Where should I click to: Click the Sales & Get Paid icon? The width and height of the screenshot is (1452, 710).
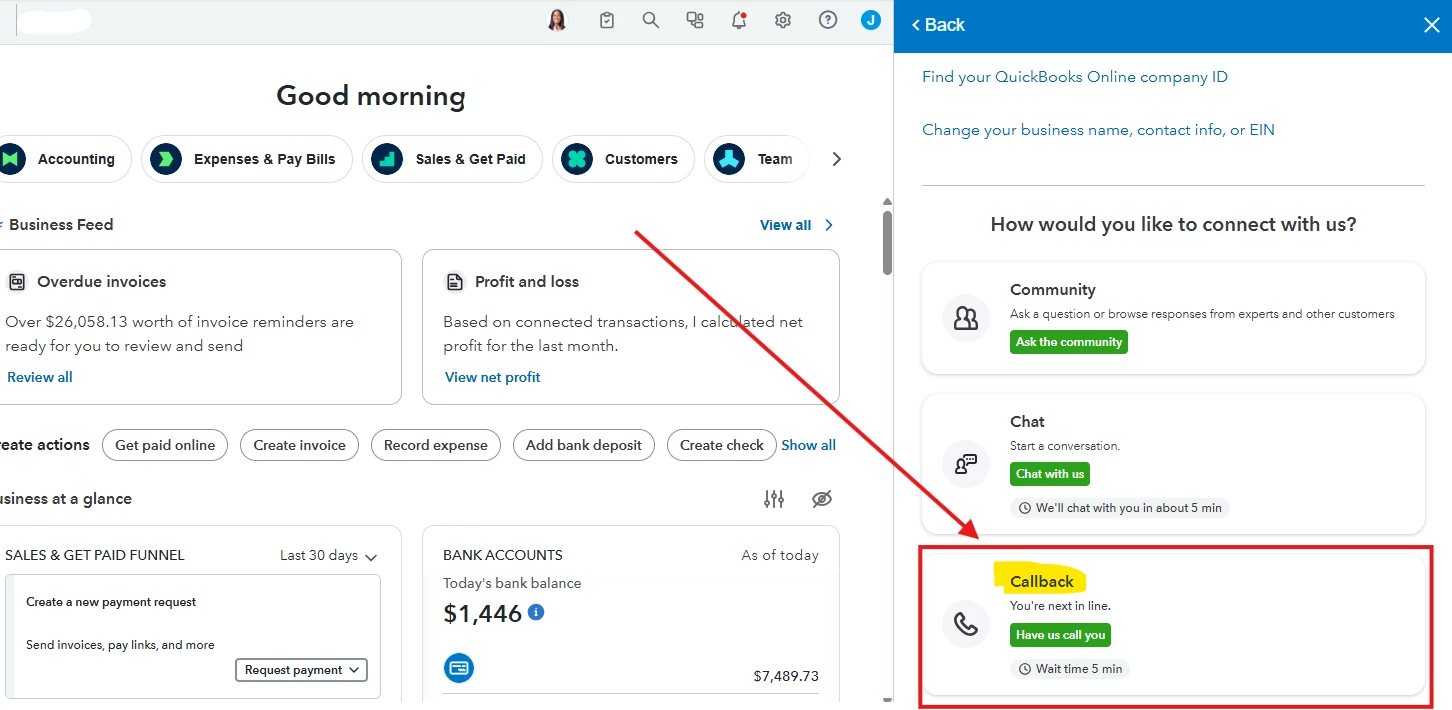pyautogui.click(x=387, y=159)
